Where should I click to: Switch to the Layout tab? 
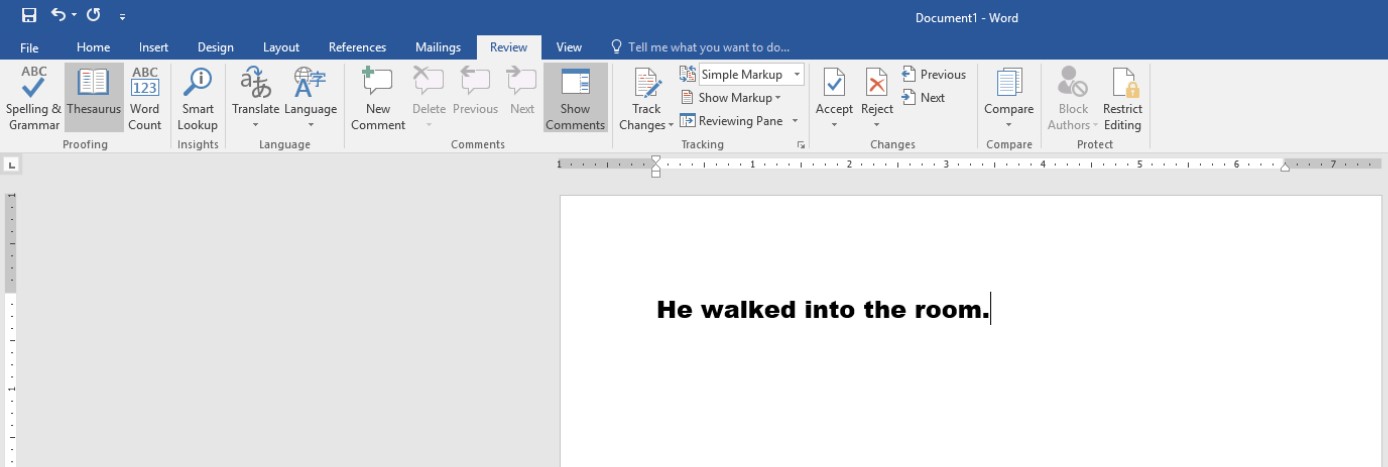point(281,47)
